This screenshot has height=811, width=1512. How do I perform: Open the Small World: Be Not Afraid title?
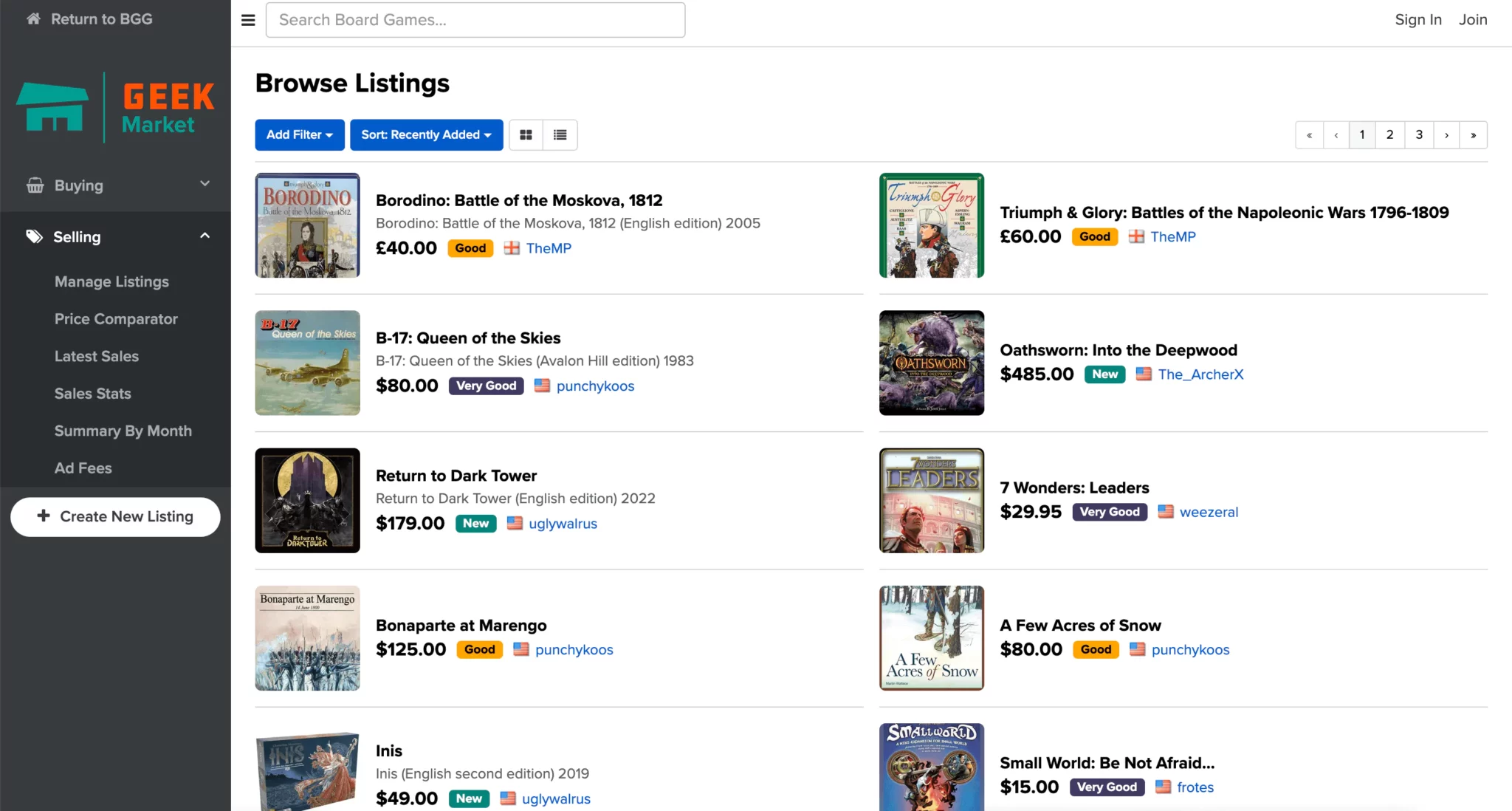tap(1107, 763)
